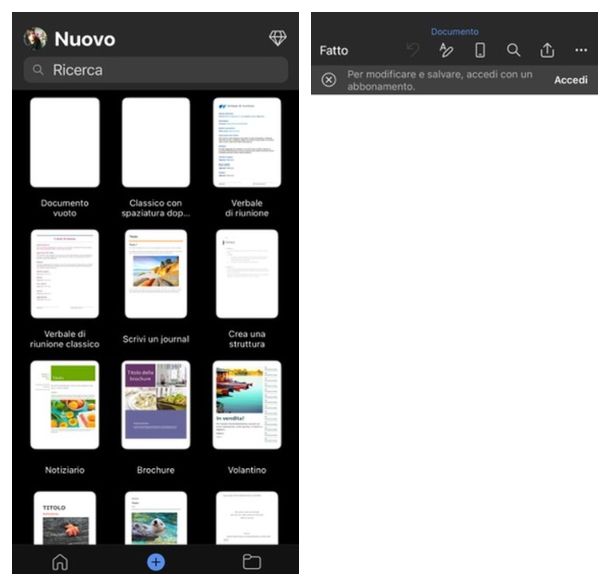Tap the blue plus New button
Screen dimensions: 610x586
(x=156, y=562)
